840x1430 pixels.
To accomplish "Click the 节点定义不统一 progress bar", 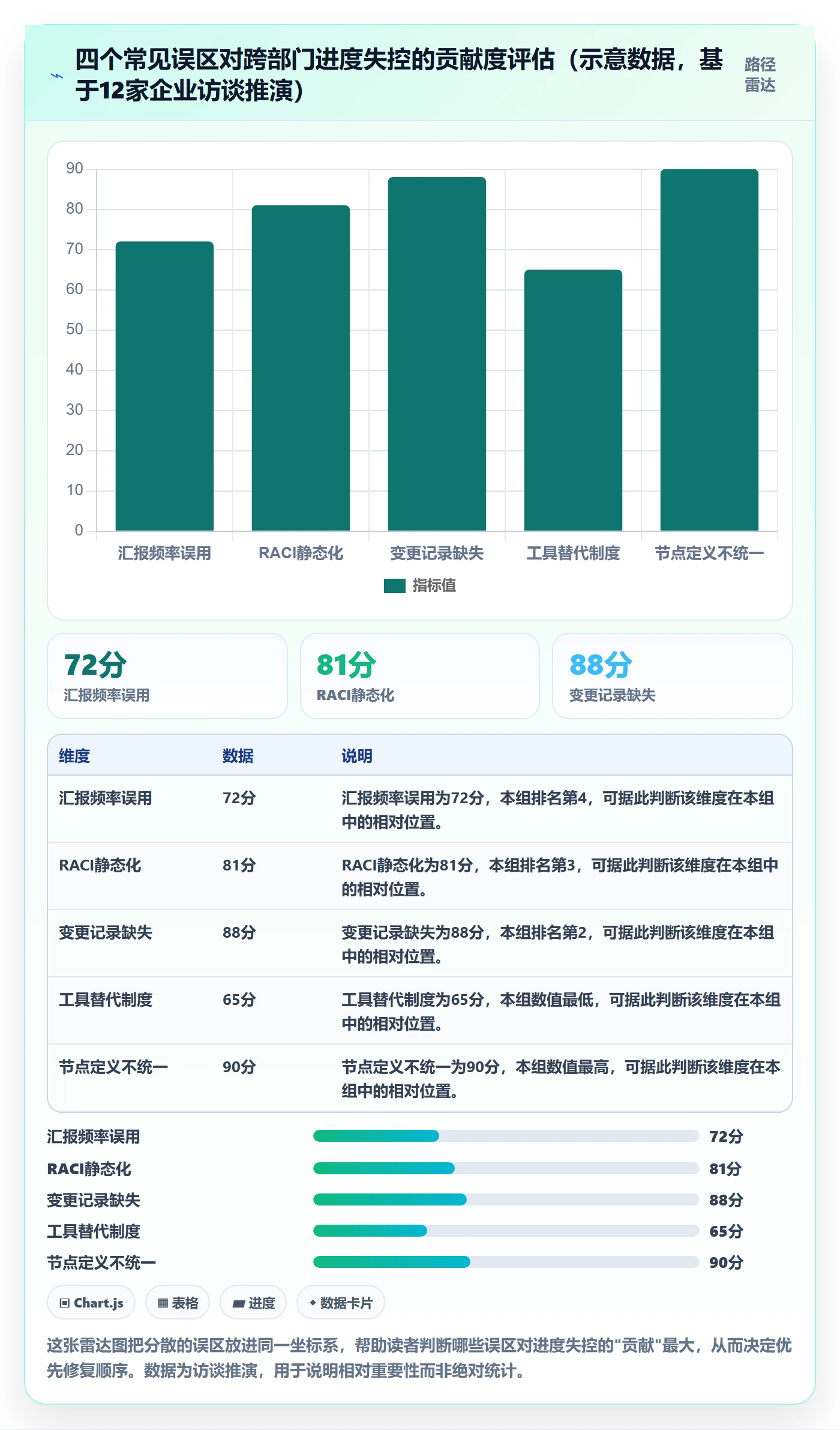I will [506, 1262].
